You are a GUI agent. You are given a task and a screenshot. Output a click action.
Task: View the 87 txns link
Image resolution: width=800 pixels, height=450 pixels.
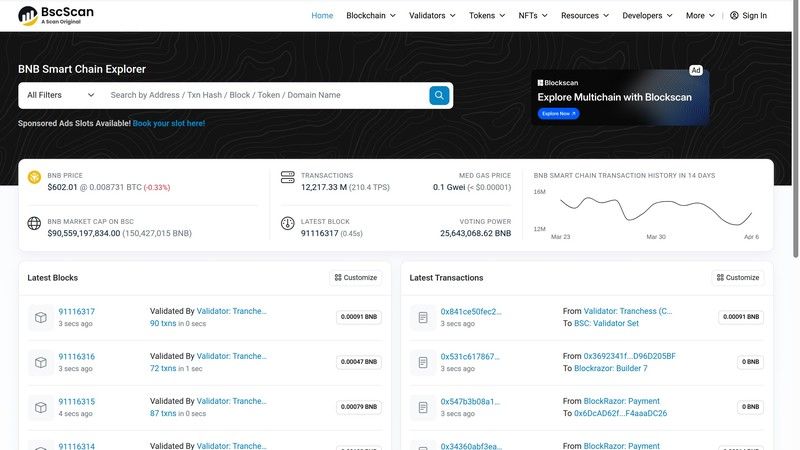[x=163, y=413]
